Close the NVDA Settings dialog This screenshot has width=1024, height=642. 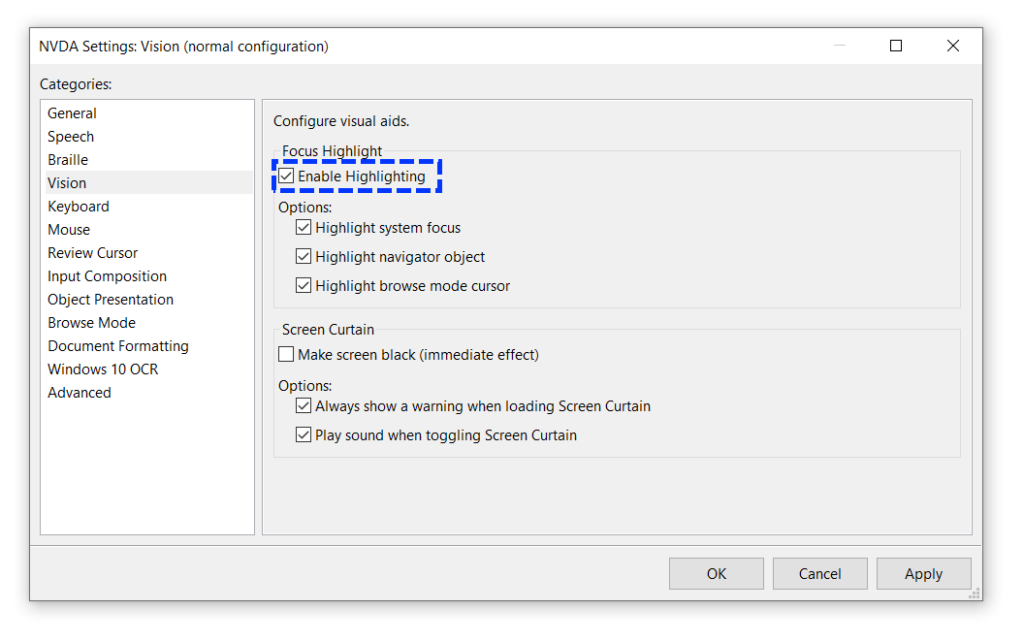click(953, 46)
